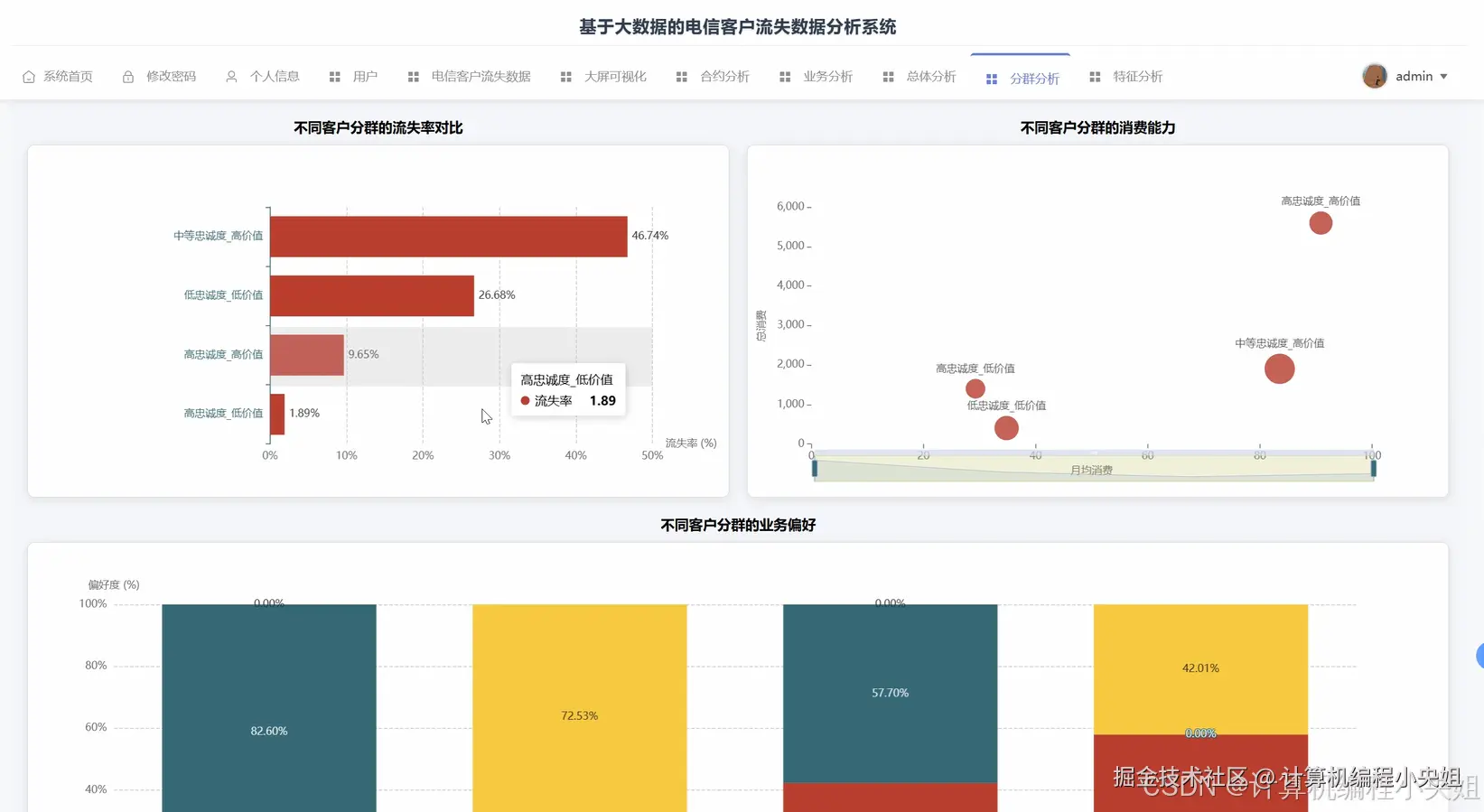Click the 低忠诚度_低价值 bar axis label
The image size is (1484, 812).
[x=223, y=295]
